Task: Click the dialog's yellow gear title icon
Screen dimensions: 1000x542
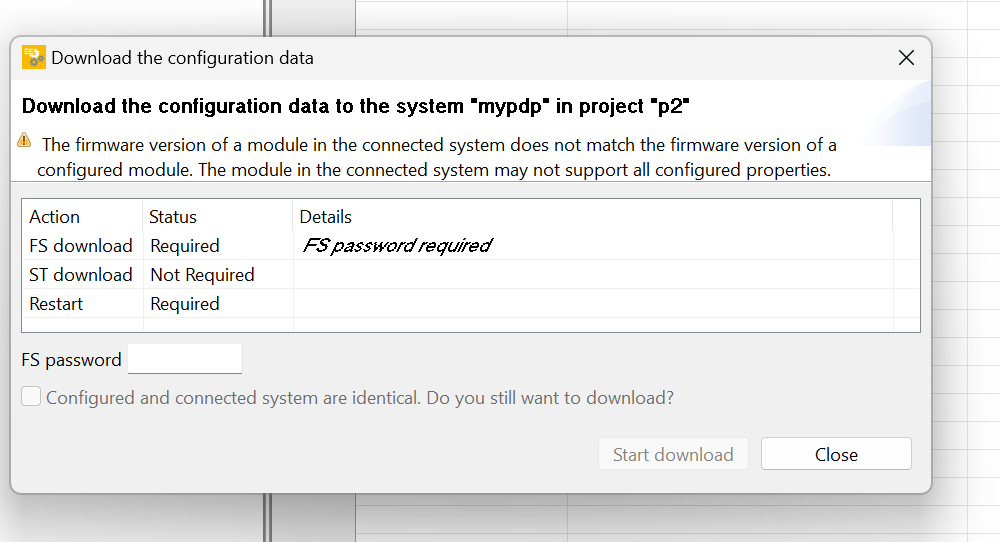Action: [x=34, y=57]
